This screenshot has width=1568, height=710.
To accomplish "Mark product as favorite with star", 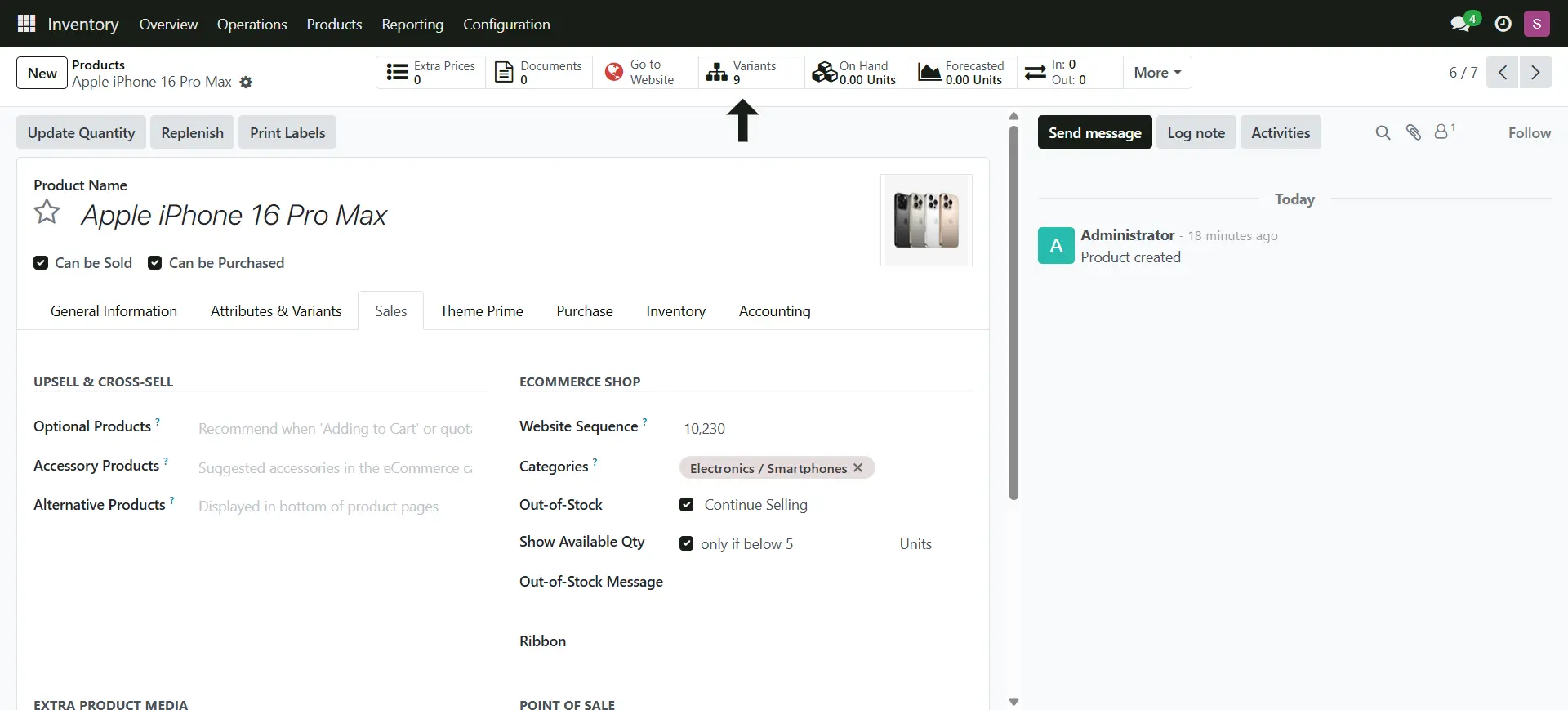I will pyautogui.click(x=47, y=212).
